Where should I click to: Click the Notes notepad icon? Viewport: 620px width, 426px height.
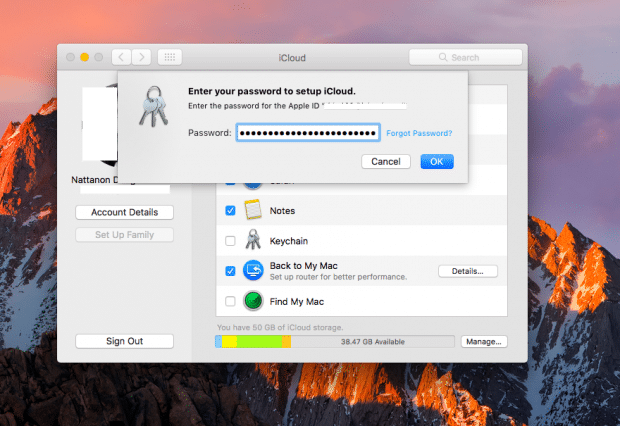click(253, 210)
